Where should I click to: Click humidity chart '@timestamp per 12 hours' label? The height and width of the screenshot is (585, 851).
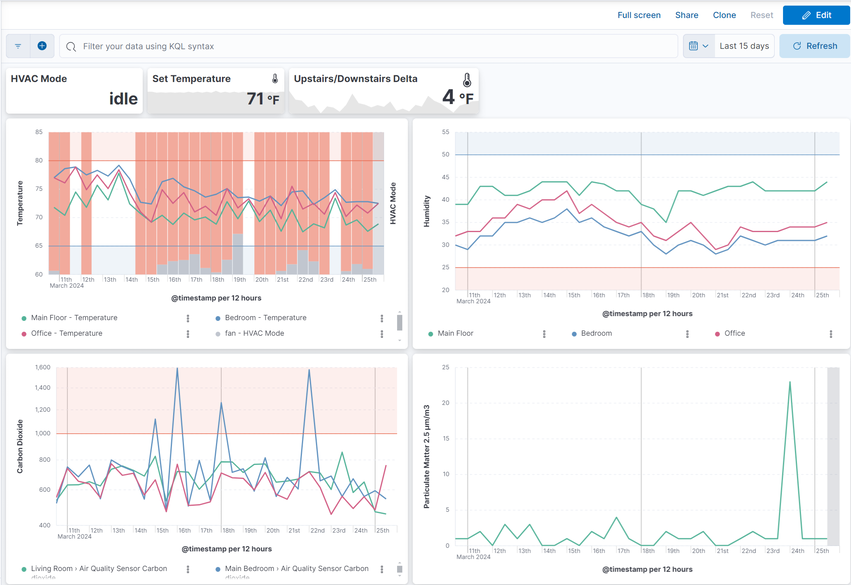coord(647,314)
